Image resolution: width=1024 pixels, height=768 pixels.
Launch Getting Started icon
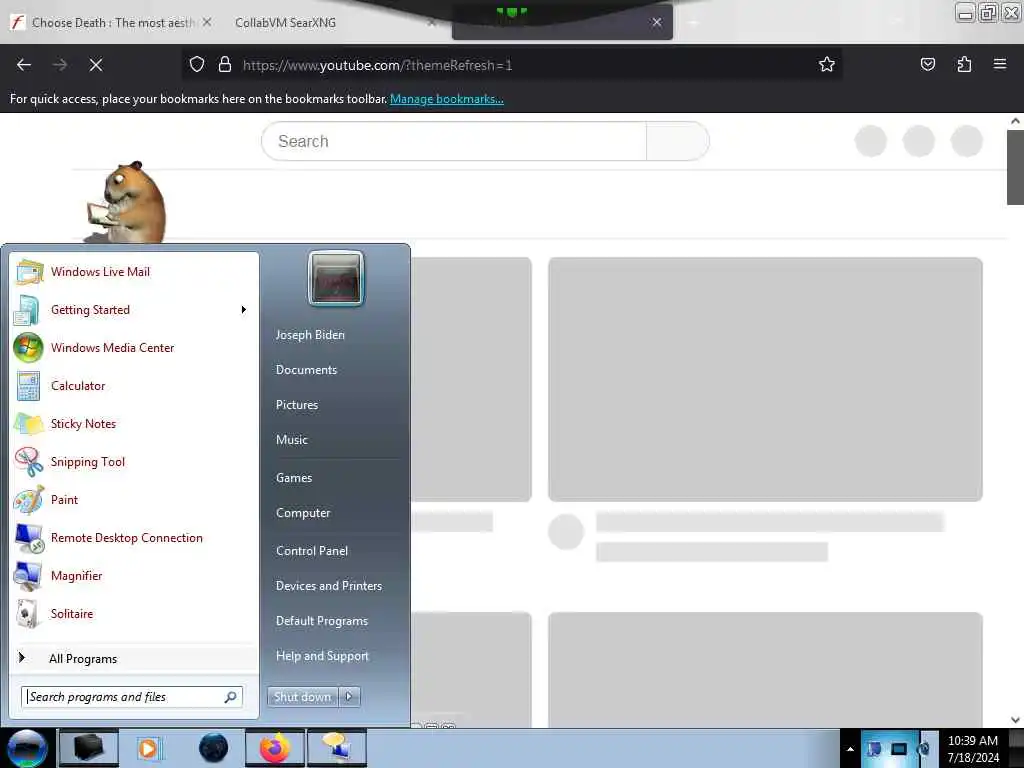[x=29, y=310]
